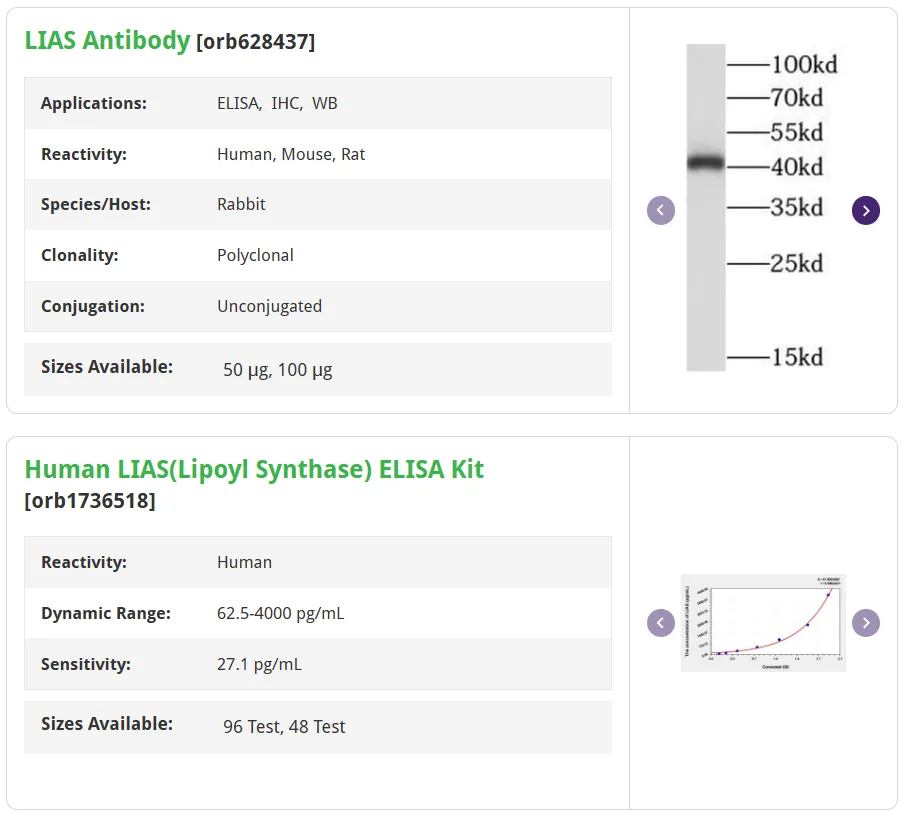Click the 50 µg, 100 µg sizes value
This screenshot has width=905, height=818.
278,370
